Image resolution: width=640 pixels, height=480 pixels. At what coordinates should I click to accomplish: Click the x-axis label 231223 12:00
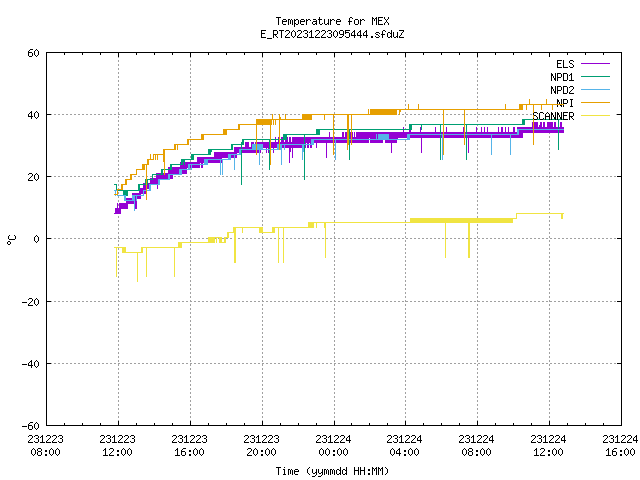point(118,446)
